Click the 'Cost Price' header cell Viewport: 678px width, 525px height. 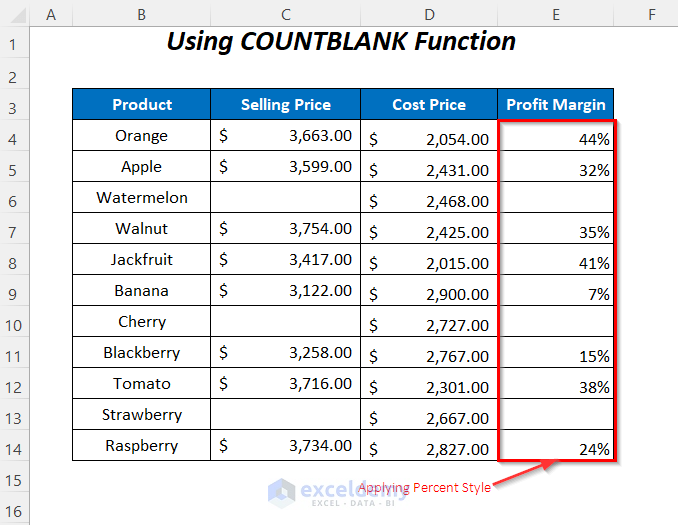point(429,104)
